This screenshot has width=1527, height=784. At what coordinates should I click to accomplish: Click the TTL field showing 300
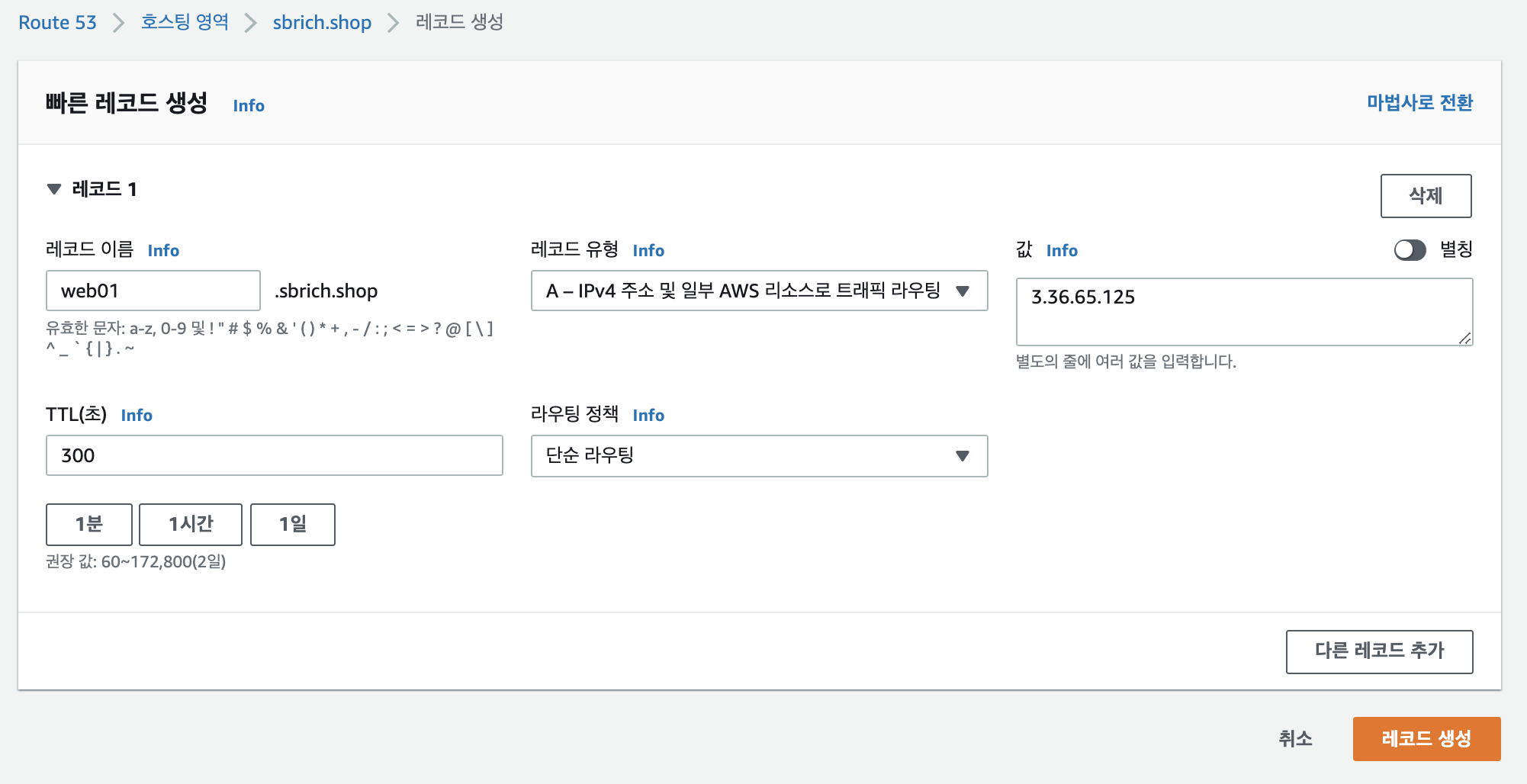[275, 455]
